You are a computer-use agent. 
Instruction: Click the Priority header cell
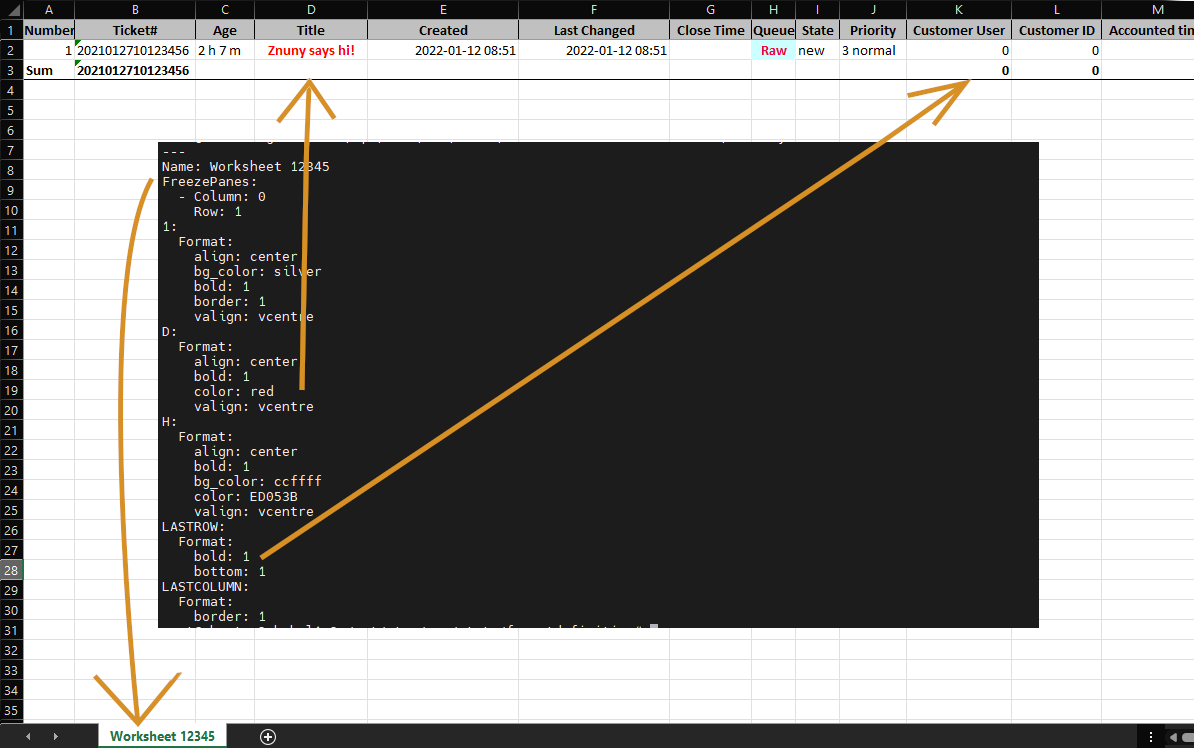(x=872, y=30)
